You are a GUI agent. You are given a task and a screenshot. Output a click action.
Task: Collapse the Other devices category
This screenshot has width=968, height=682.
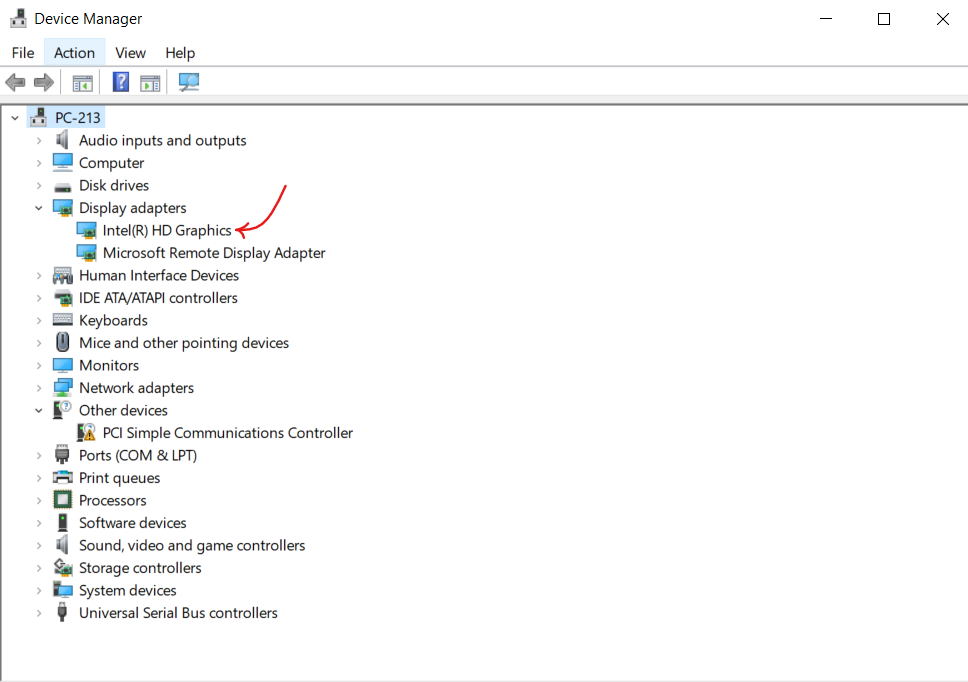click(x=39, y=410)
